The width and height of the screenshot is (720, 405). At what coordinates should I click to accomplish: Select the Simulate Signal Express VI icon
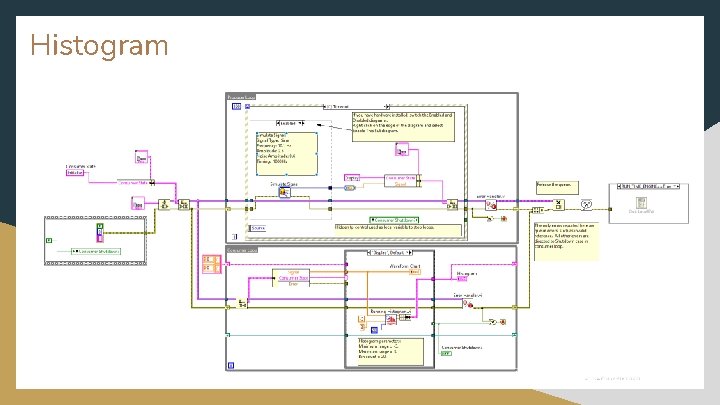(285, 192)
